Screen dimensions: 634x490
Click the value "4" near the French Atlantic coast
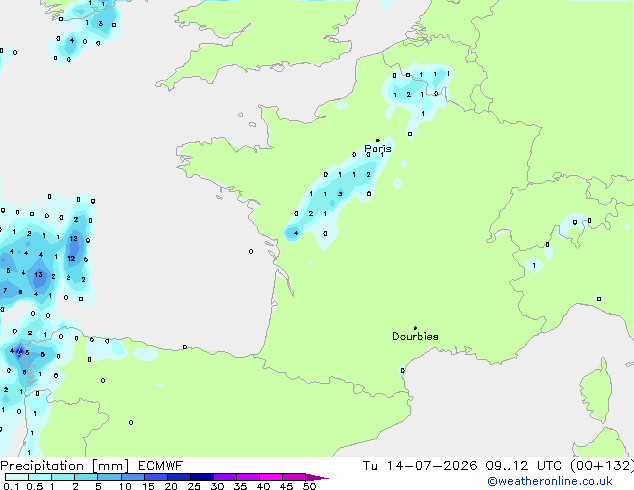click(x=296, y=233)
